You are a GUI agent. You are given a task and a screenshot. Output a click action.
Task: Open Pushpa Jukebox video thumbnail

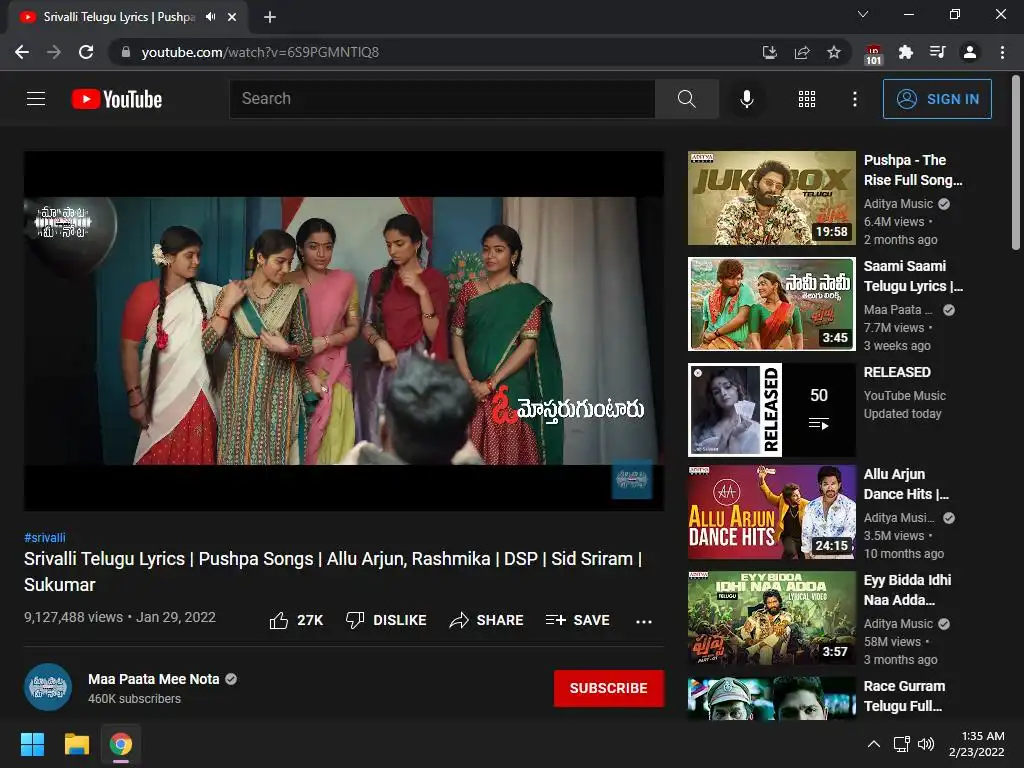(x=772, y=198)
